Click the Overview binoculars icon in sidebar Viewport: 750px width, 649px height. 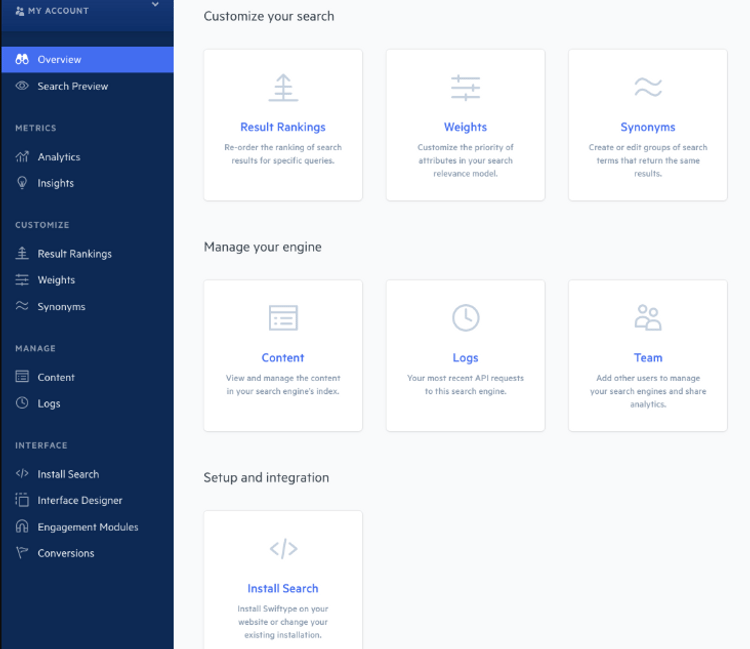[22, 59]
